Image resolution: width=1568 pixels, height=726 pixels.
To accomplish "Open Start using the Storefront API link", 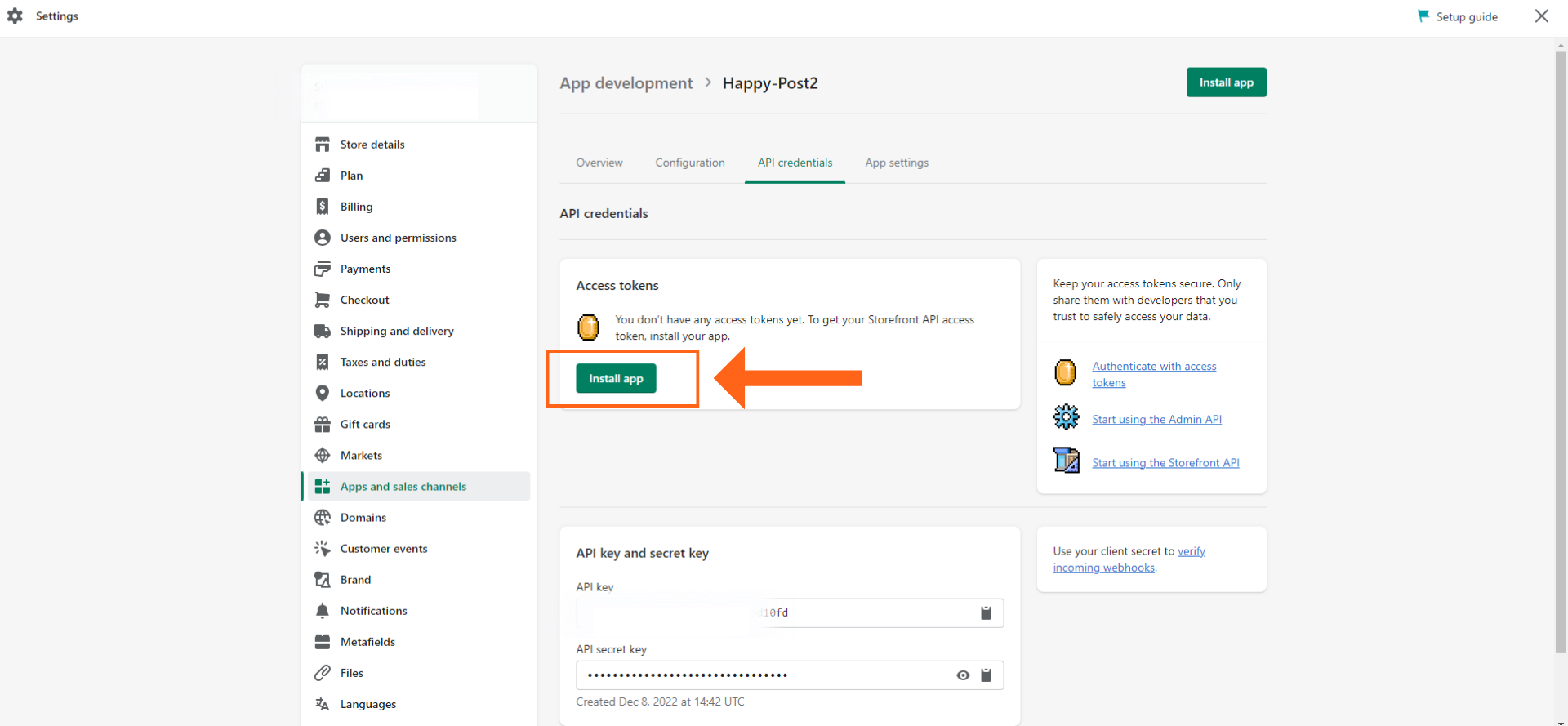I will coord(1165,463).
